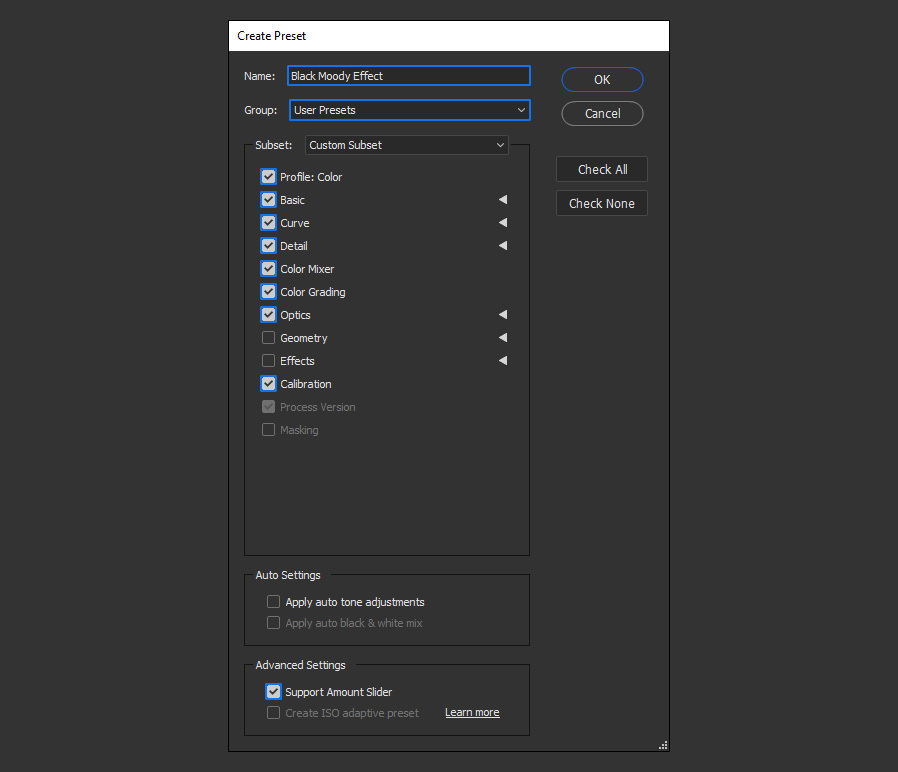Click the Calibration label text
This screenshot has width=898, height=772.
tap(306, 384)
